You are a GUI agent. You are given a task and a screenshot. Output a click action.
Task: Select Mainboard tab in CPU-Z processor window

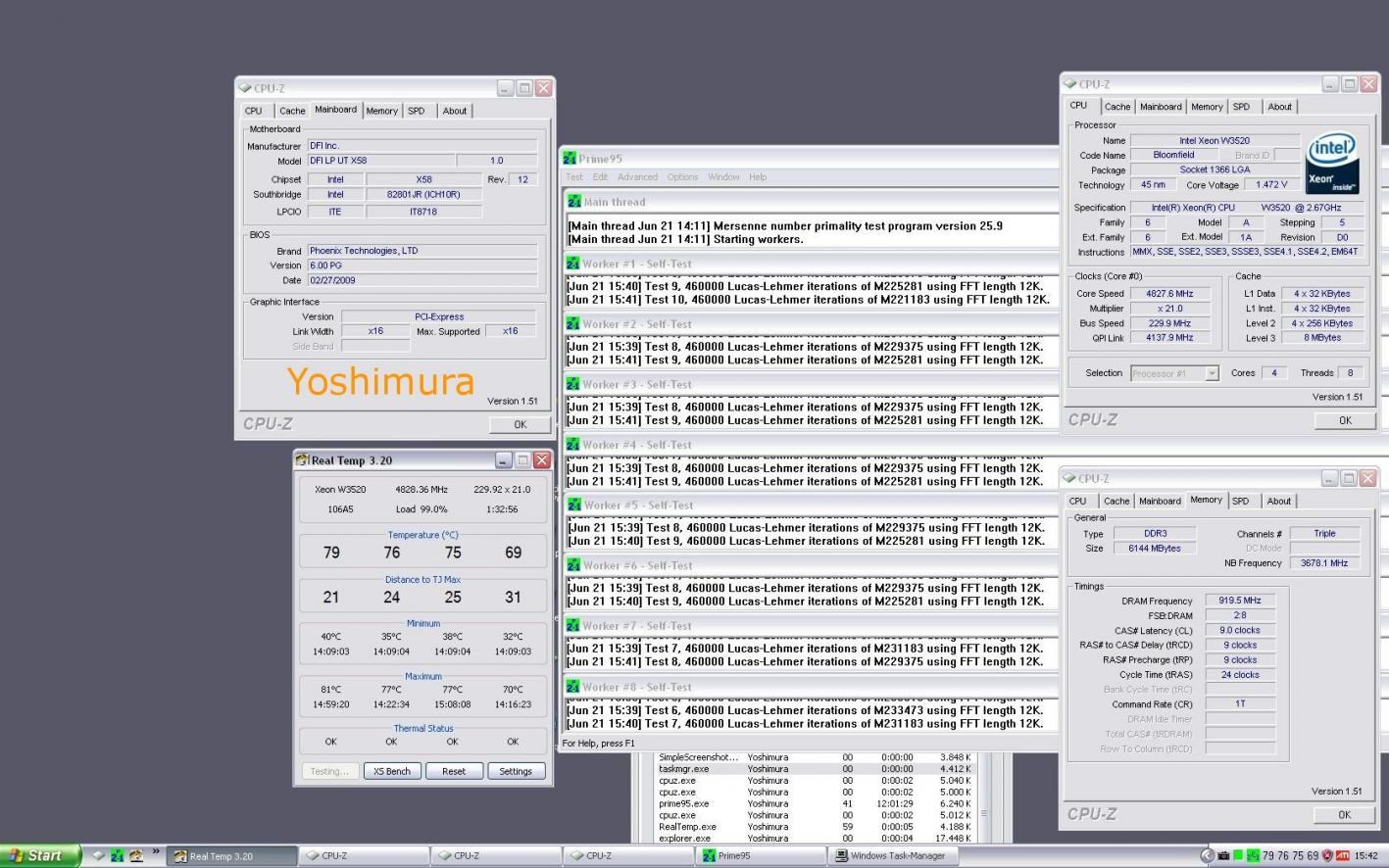click(1161, 107)
